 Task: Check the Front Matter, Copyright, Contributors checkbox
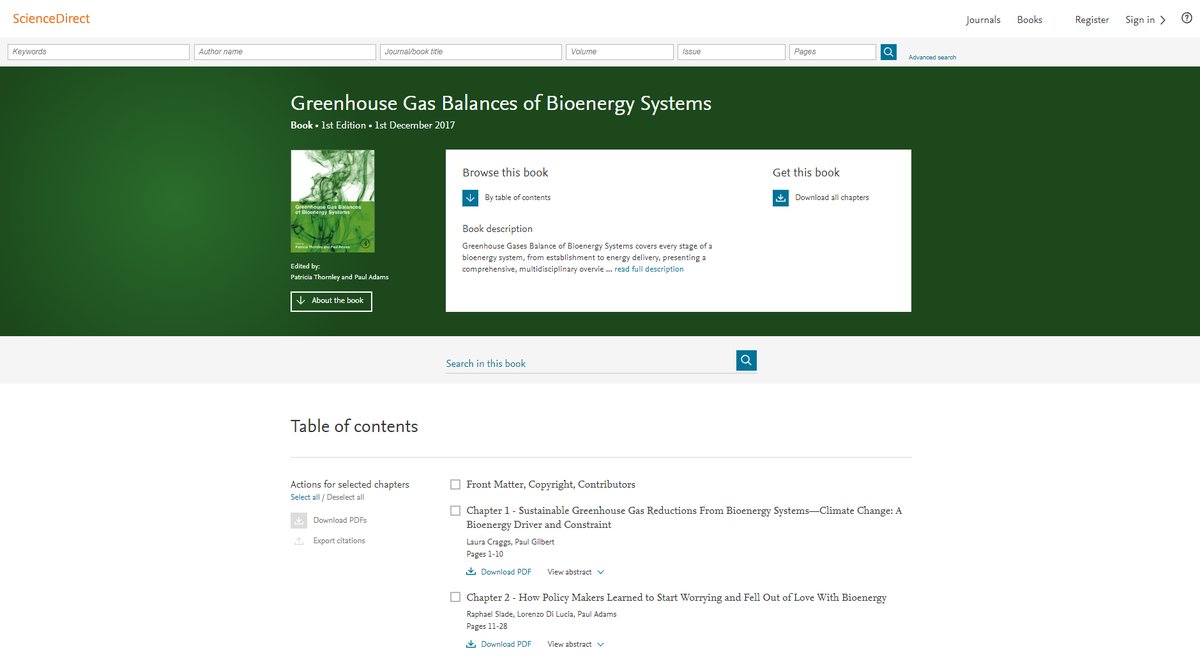[x=455, y=485]
